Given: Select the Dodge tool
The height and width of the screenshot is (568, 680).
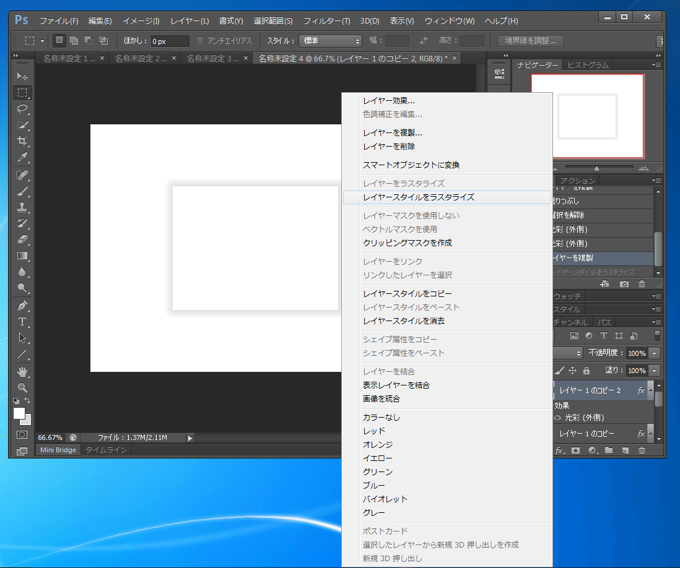Looking at the screenshot, I should coord(22,288).
